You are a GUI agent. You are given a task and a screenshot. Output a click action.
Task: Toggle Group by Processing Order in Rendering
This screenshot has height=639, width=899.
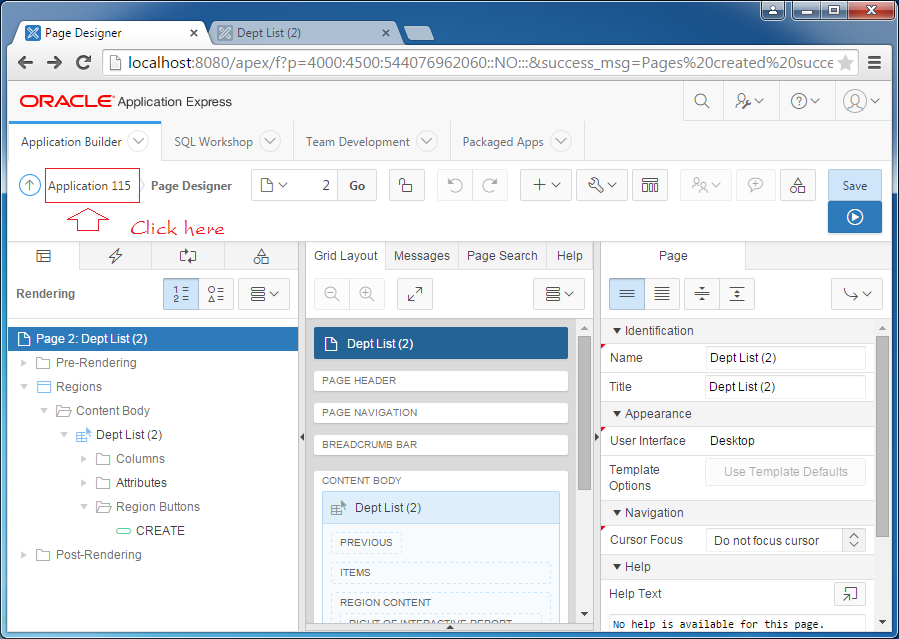click(x=181, y=294)
